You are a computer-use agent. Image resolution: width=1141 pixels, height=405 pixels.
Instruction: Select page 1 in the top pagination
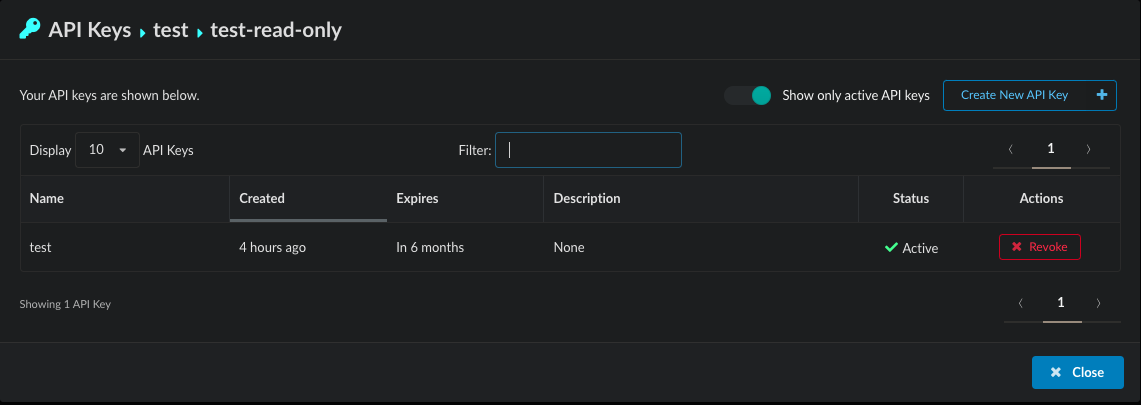click(x=1050, y=149)
